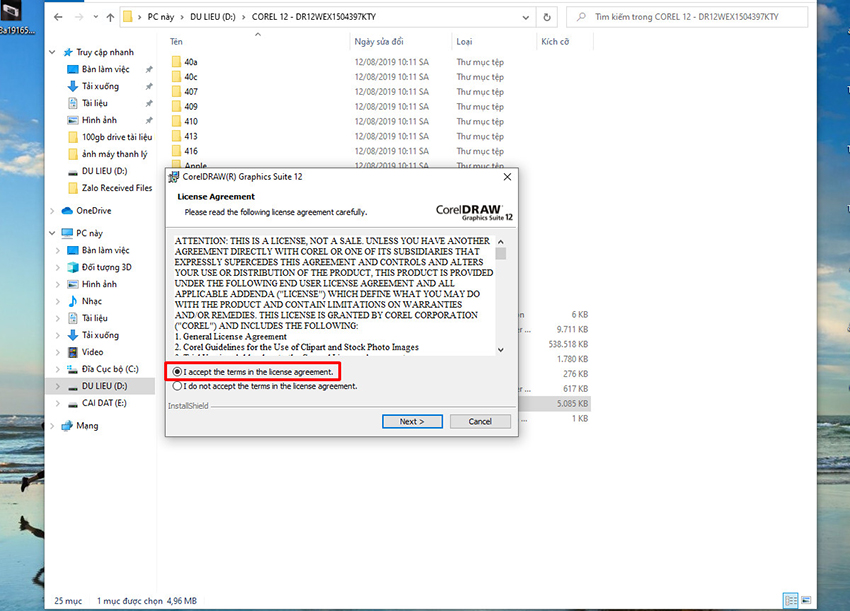Close the CorelDRAW Graphics Suite 12 dialog
The width and height of the screenshot is (850, 611).
[x=507, y=177]
